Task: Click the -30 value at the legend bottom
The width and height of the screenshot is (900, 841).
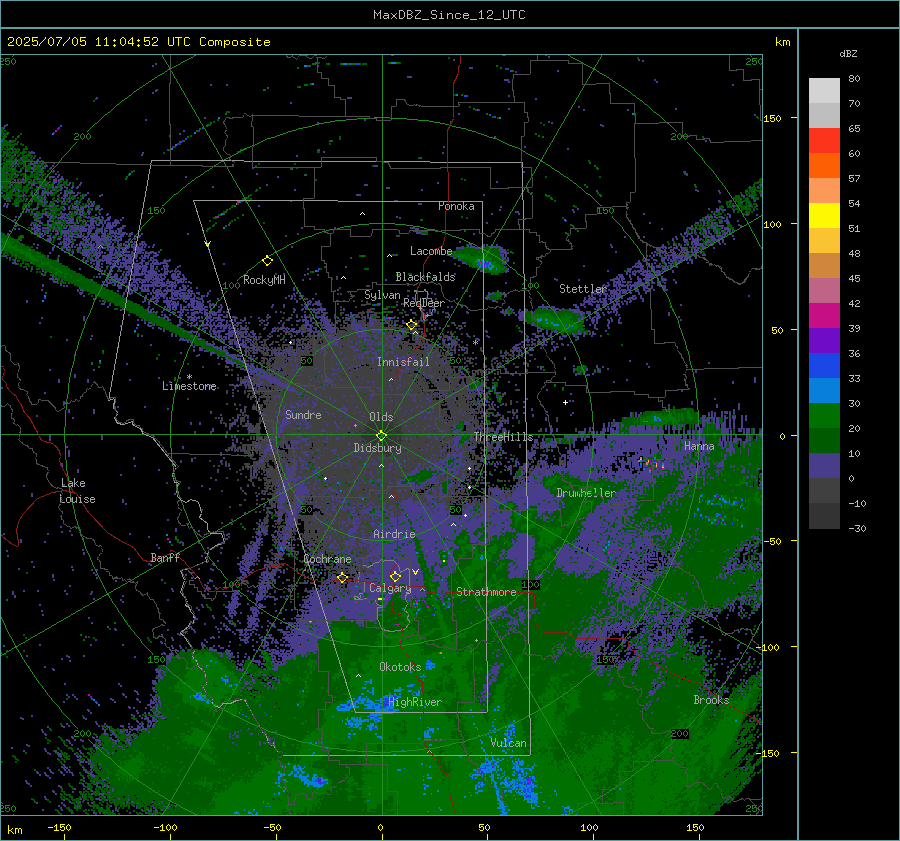Action: pos(857,529)
